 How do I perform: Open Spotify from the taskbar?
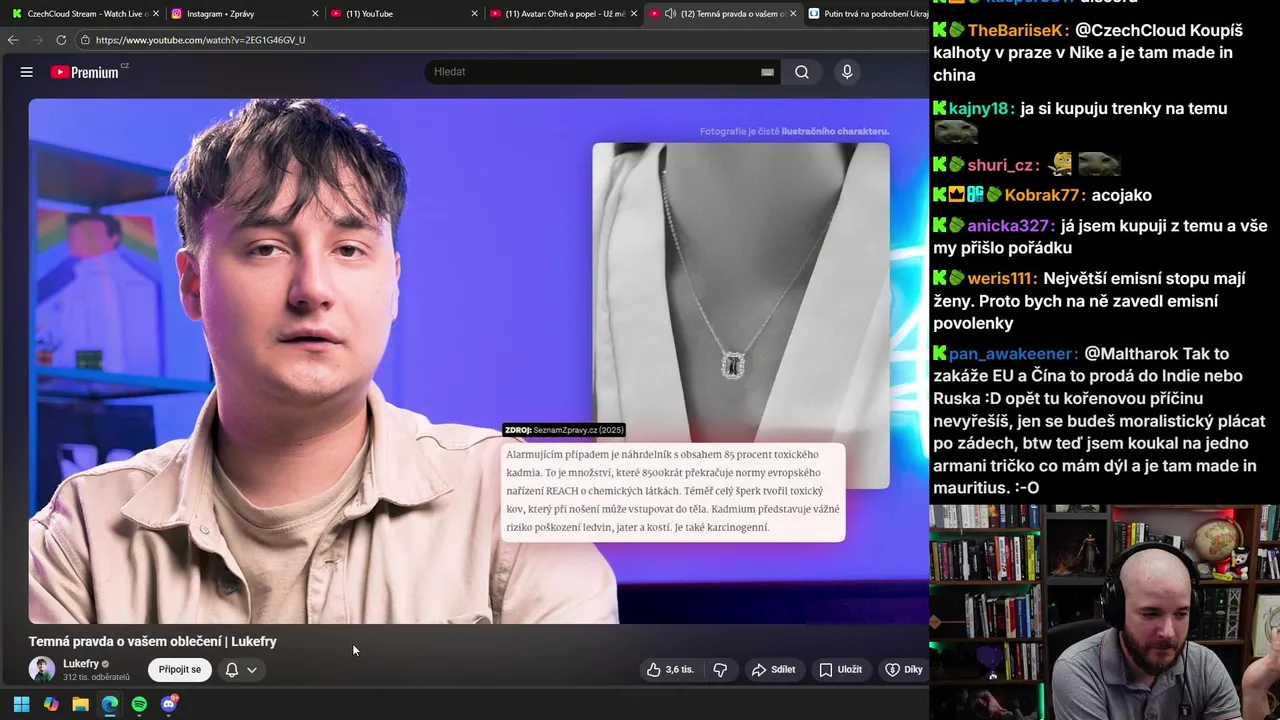pyautogui.click(x=139, y=704)
